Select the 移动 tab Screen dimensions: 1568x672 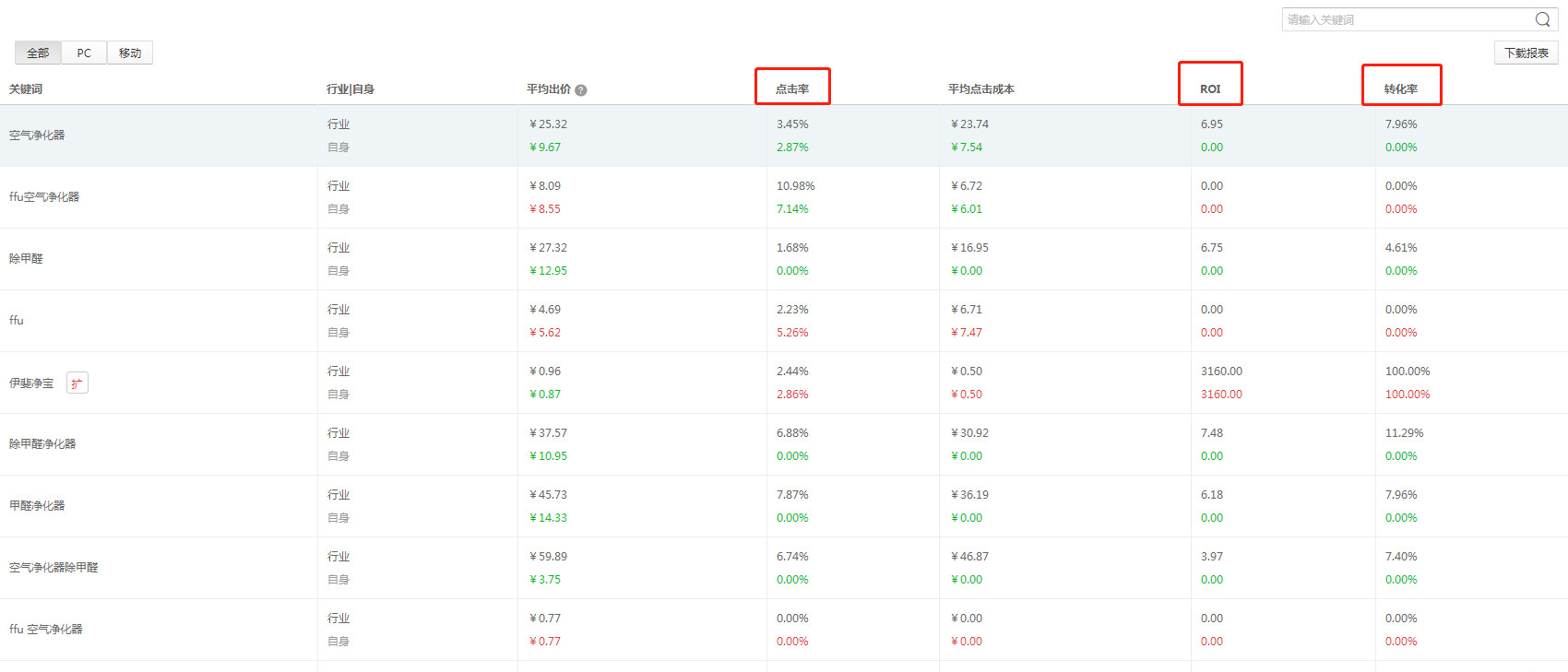pyautogui.click(x=130, y=53)
